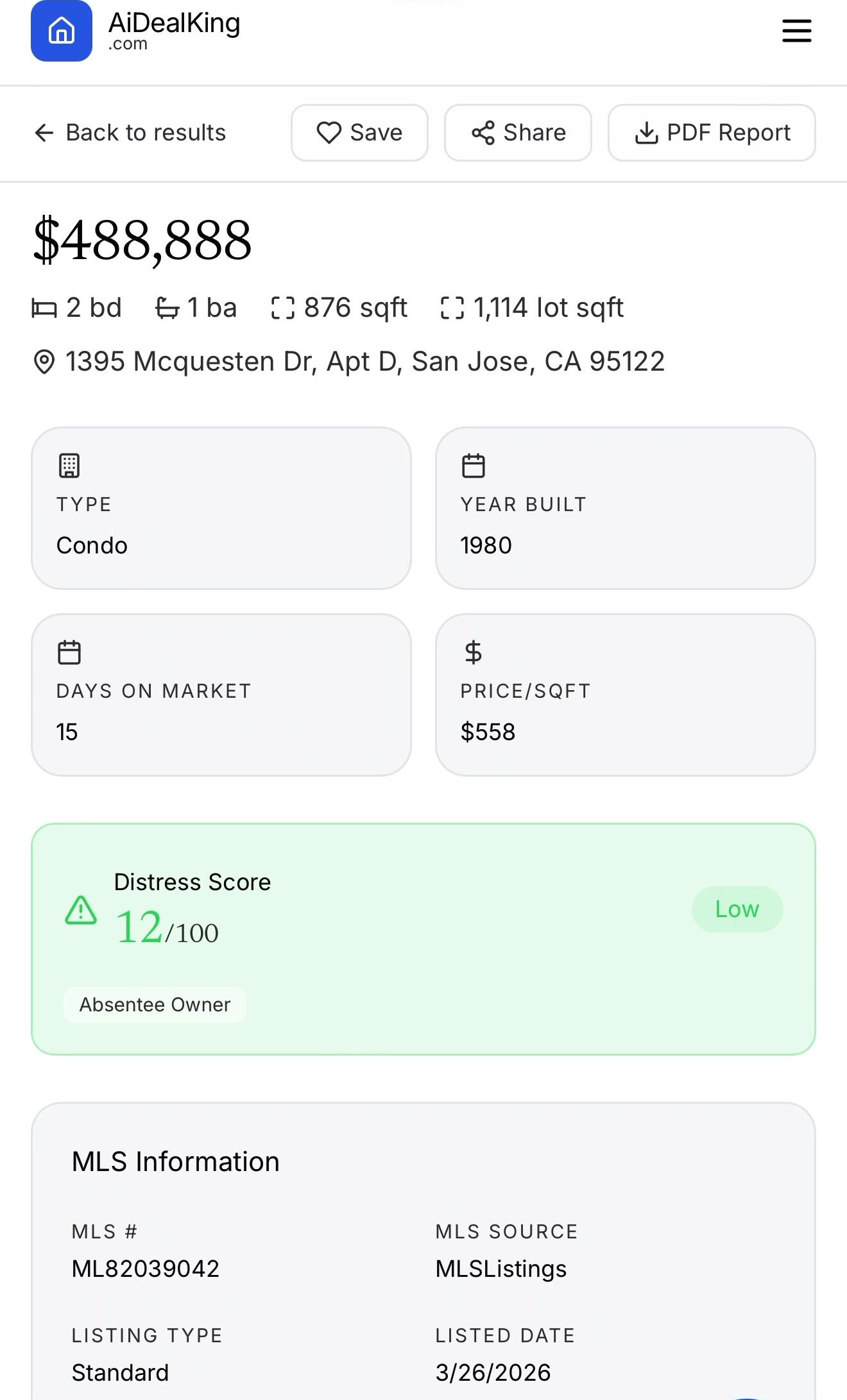Open the hamburger navigation menu

pos(796,31)
